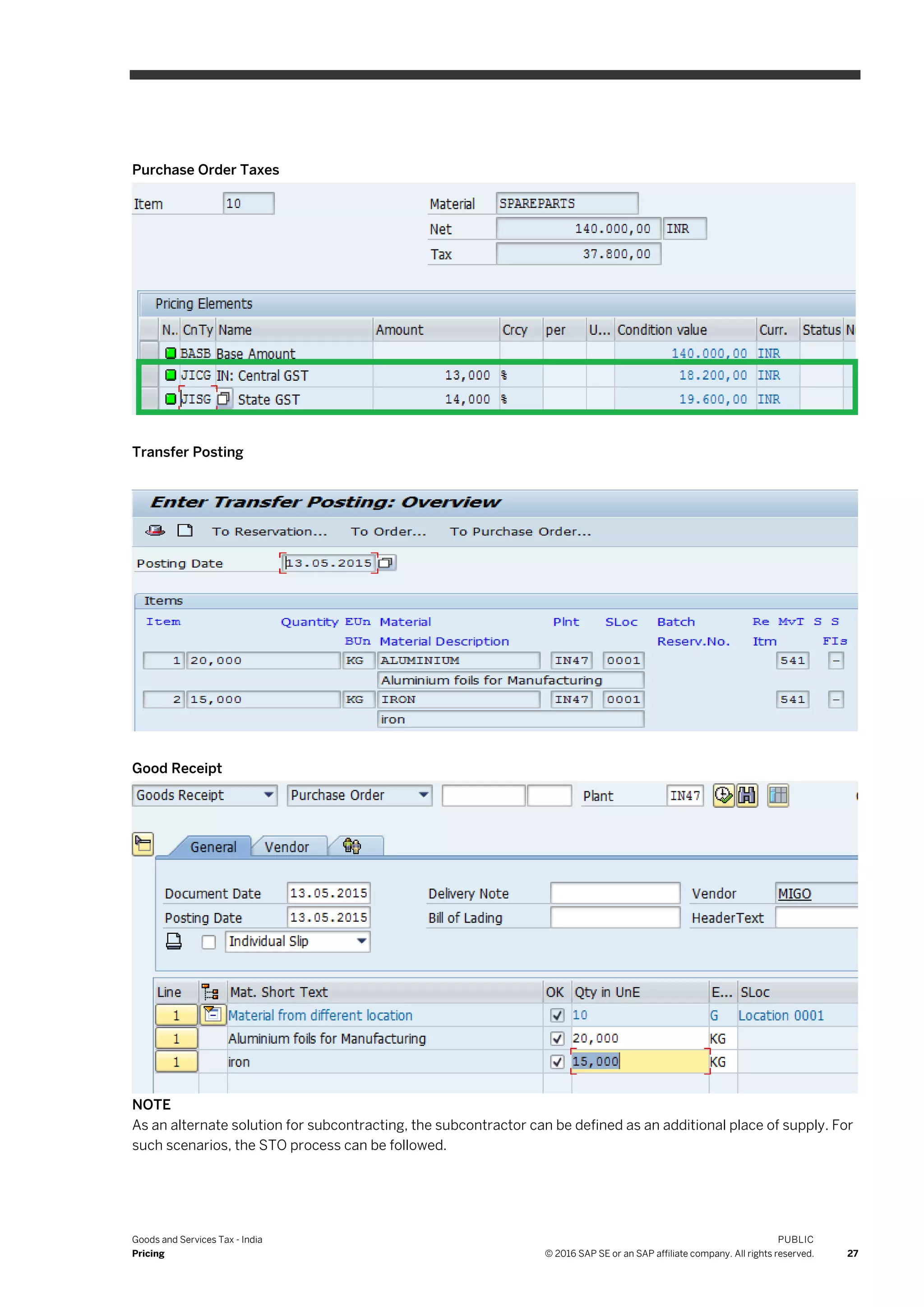The height and width of the screenshot is (1307, 924).
Task: Click To Order... in the toolbar
Action: click(x=388, y=531)
